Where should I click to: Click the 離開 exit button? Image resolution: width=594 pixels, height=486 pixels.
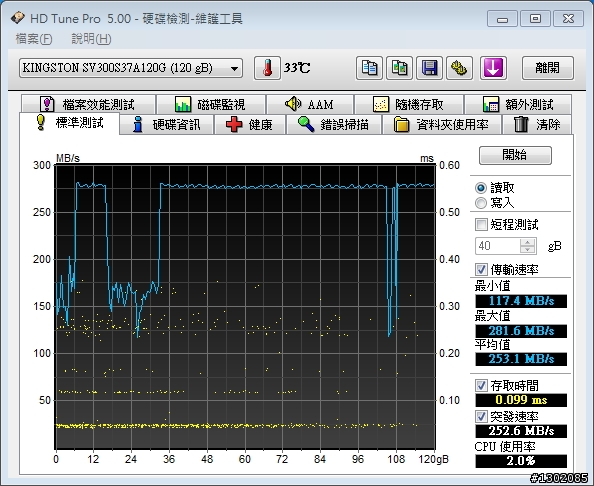pyautogui.click(x=547, y=68)
